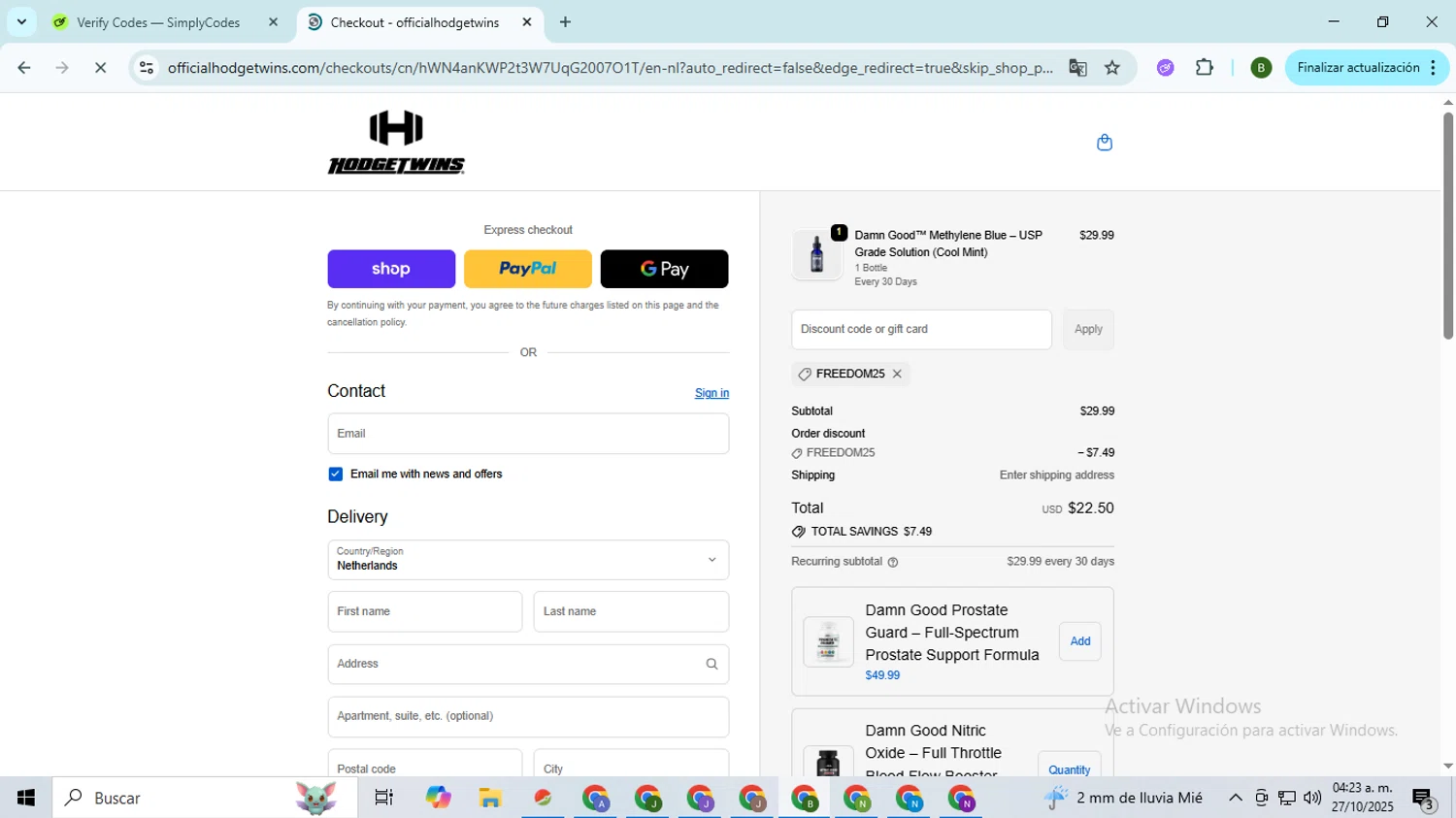1456x818 pixels.
Task: Click the translate page icon in address bar
Action: pyautogui.click(x=1077, y=68)
